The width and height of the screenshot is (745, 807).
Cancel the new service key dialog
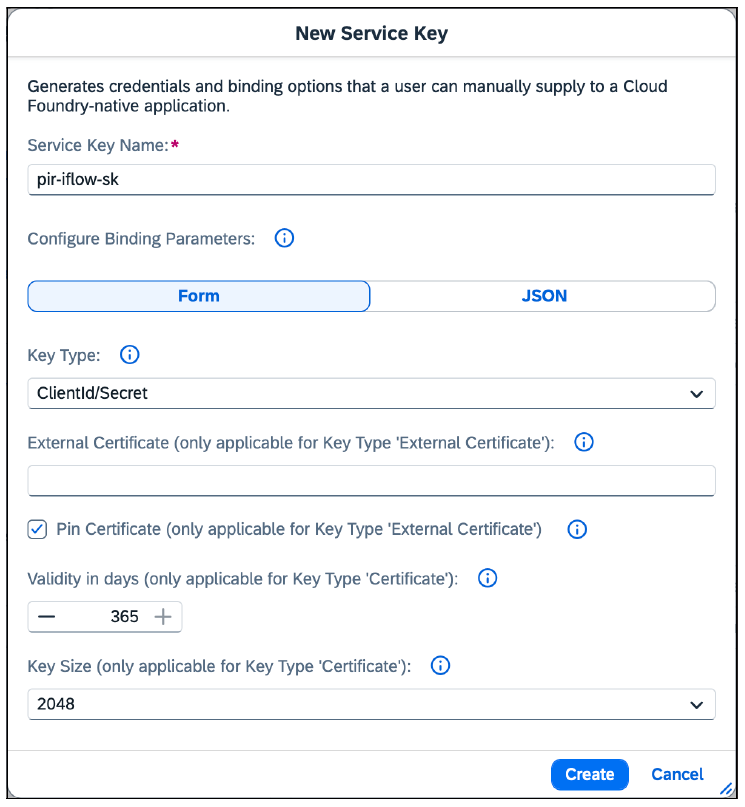(x=677, y=774)
